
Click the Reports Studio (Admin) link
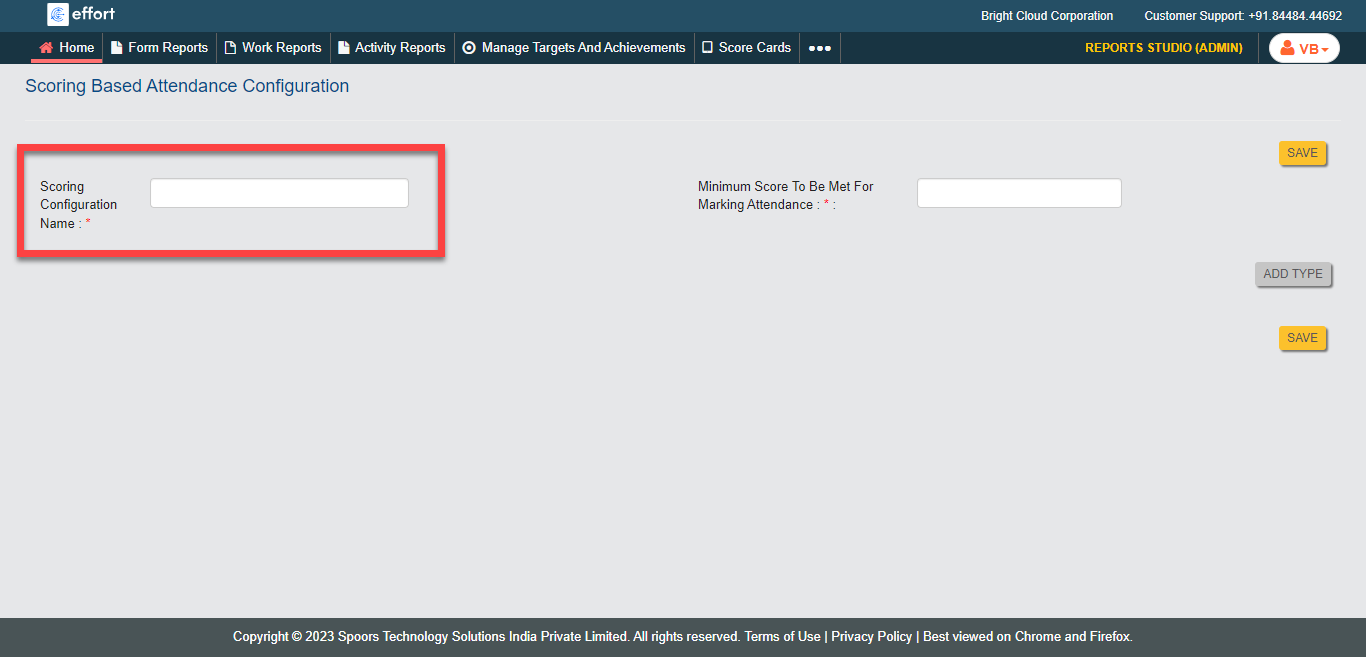point(1163,48)
